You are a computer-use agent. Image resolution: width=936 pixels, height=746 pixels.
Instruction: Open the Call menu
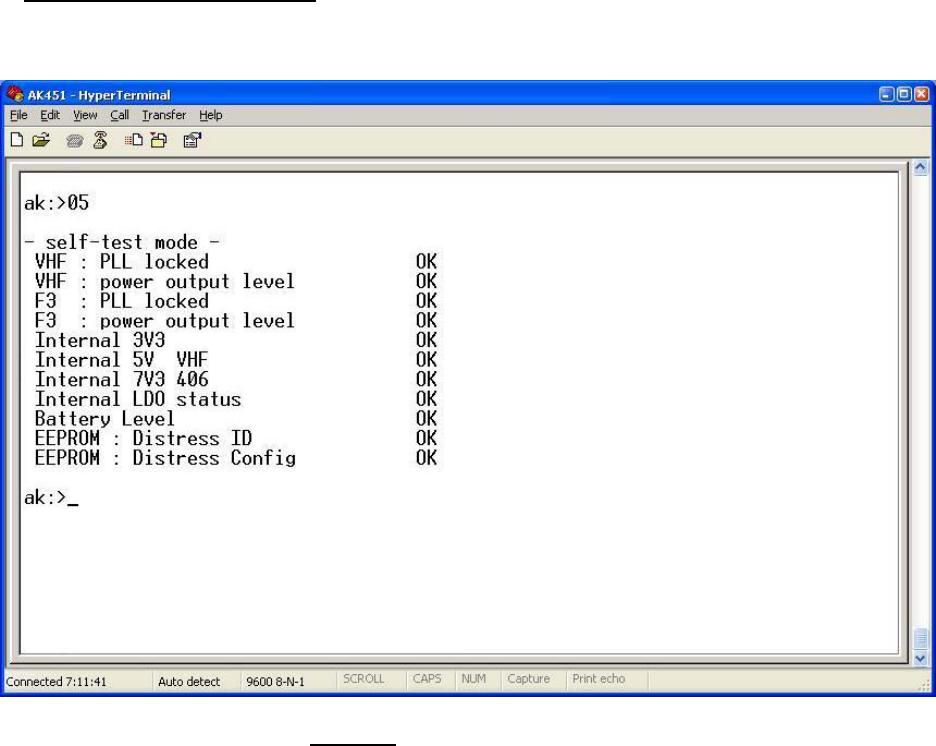(119, 115)
